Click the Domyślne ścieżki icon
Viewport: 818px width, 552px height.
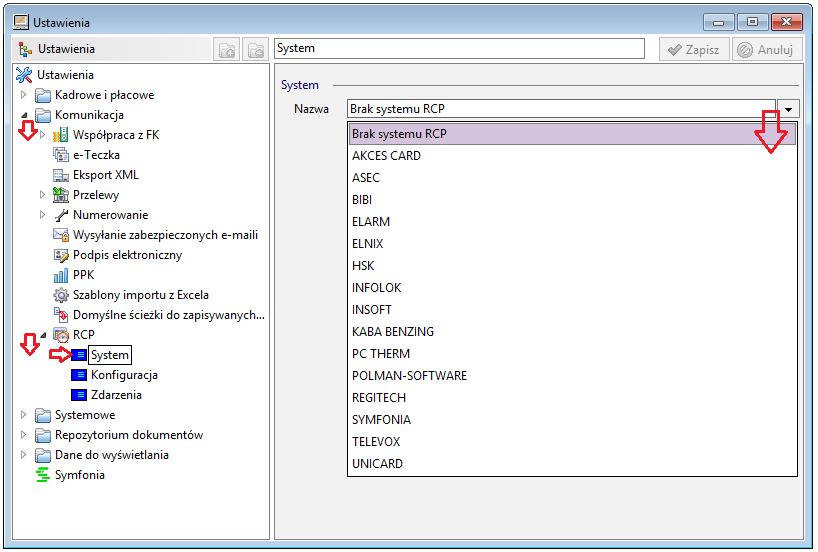61,315
